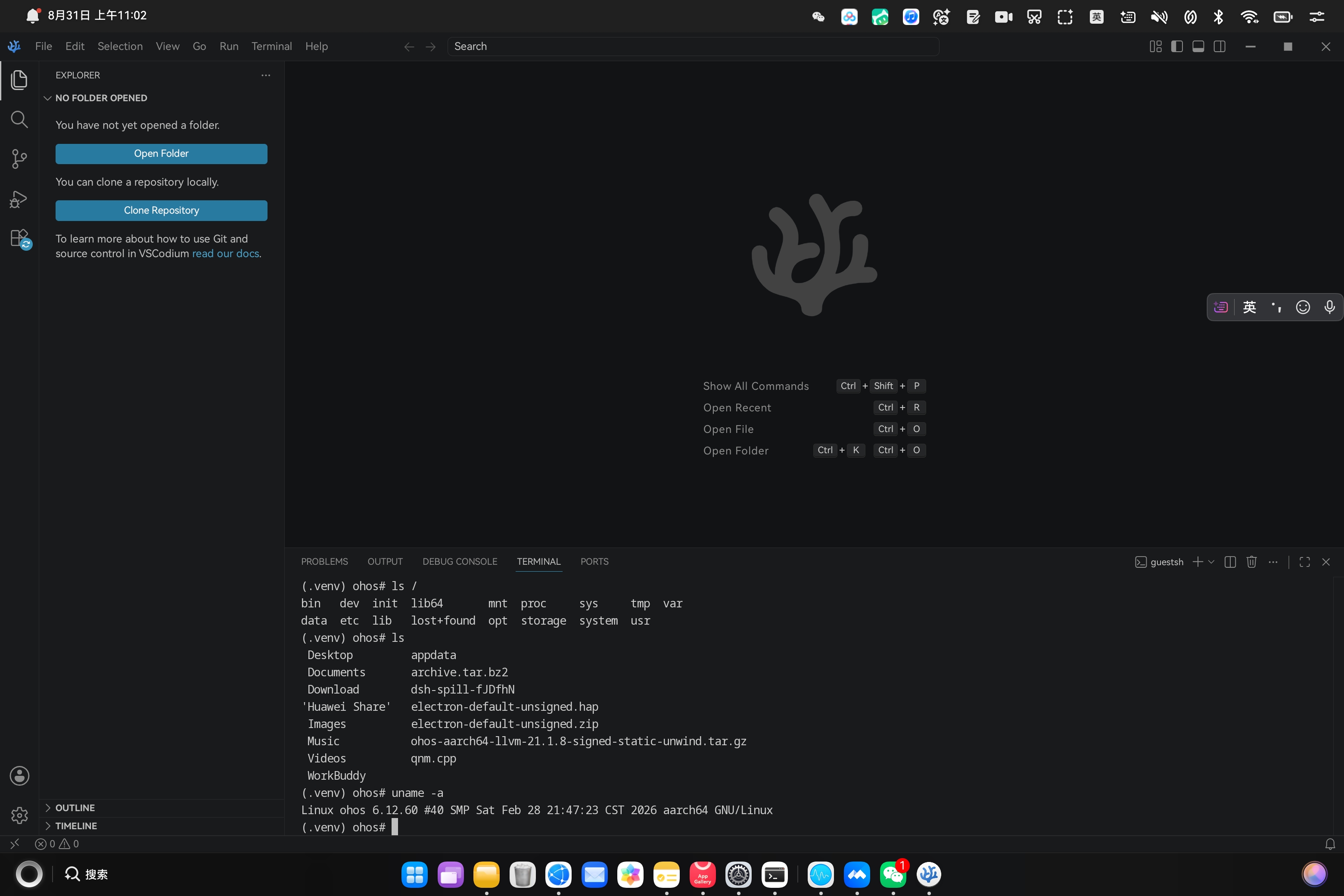Viewport: 1344px width, 896px height.
Task: Open the Go menu
Action: (x=199, y=46)
